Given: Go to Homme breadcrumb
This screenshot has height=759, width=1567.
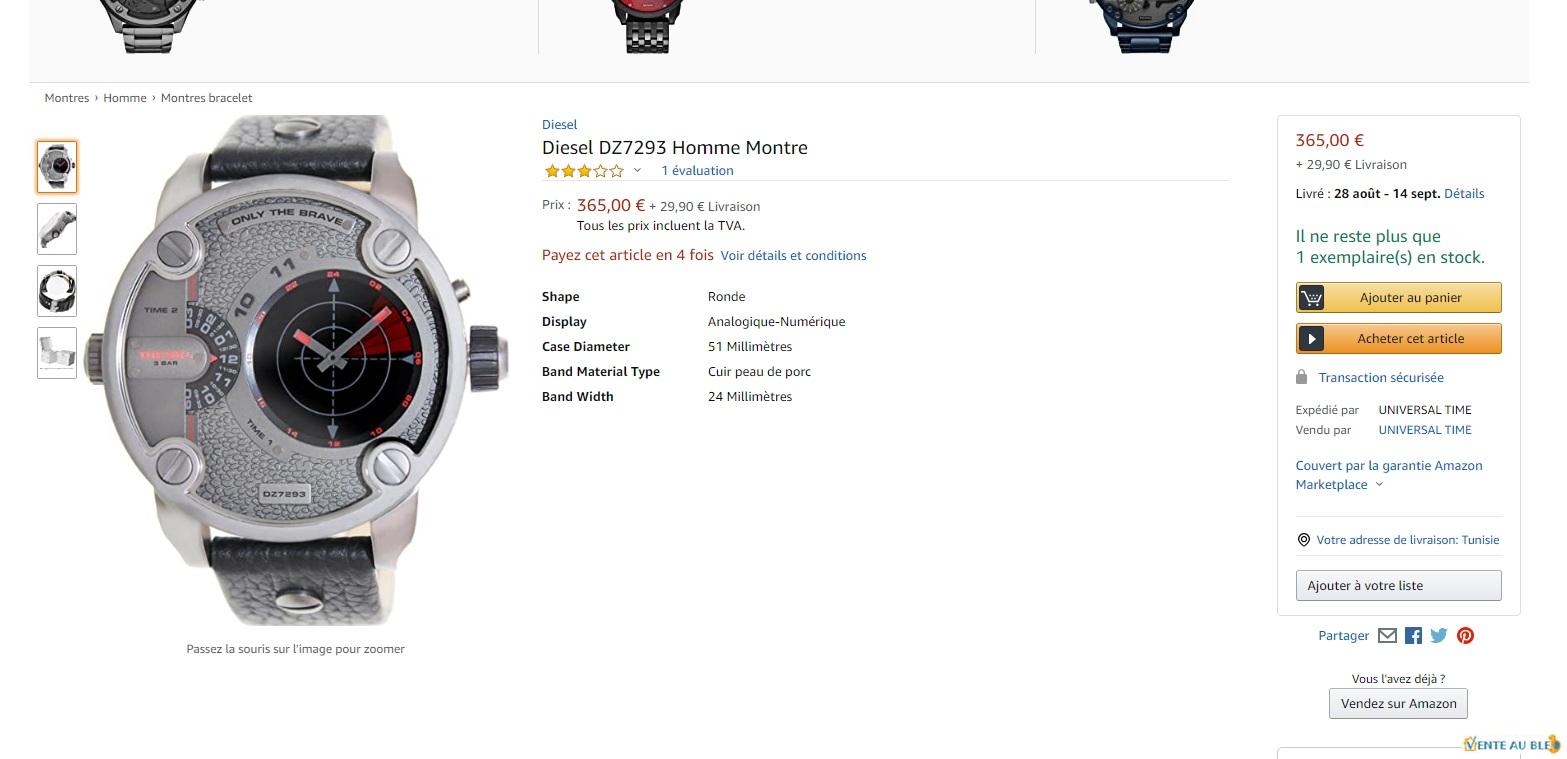Looking at the screenshot, I should 125,98.
